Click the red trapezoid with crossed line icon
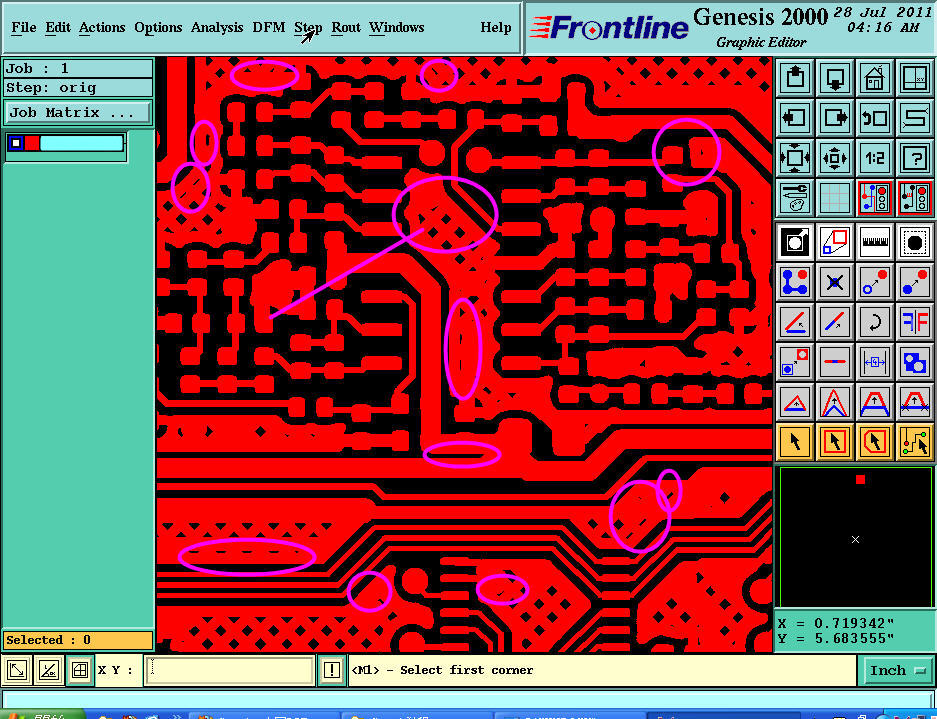 tap(915, 402)
